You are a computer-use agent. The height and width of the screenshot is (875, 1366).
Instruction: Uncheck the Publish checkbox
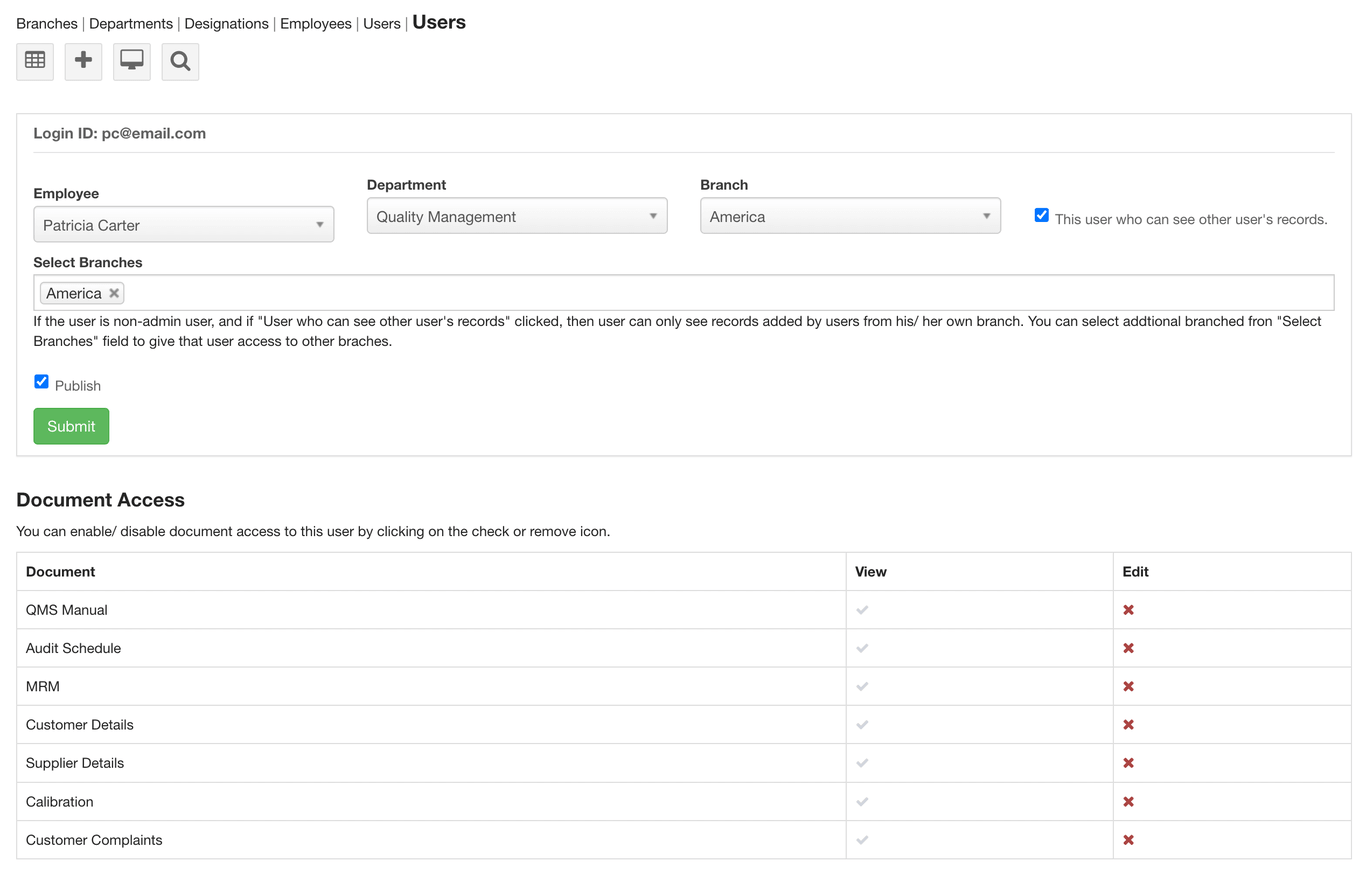pos(41,381)
